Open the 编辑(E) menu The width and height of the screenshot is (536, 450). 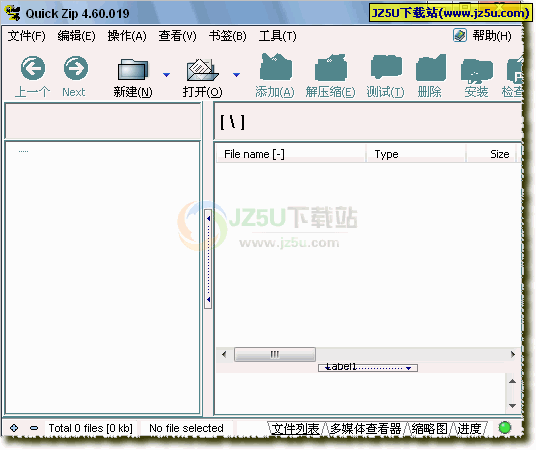[77, 36]
